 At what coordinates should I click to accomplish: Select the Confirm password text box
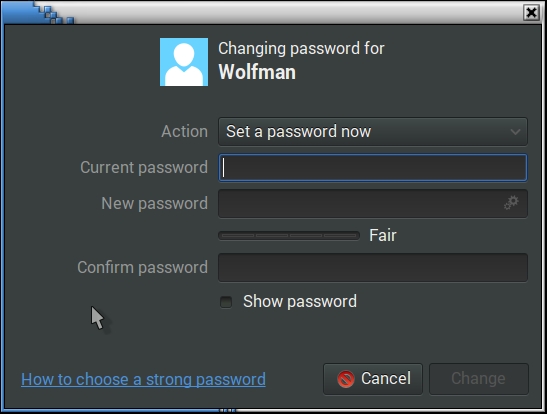click(373, 268)
